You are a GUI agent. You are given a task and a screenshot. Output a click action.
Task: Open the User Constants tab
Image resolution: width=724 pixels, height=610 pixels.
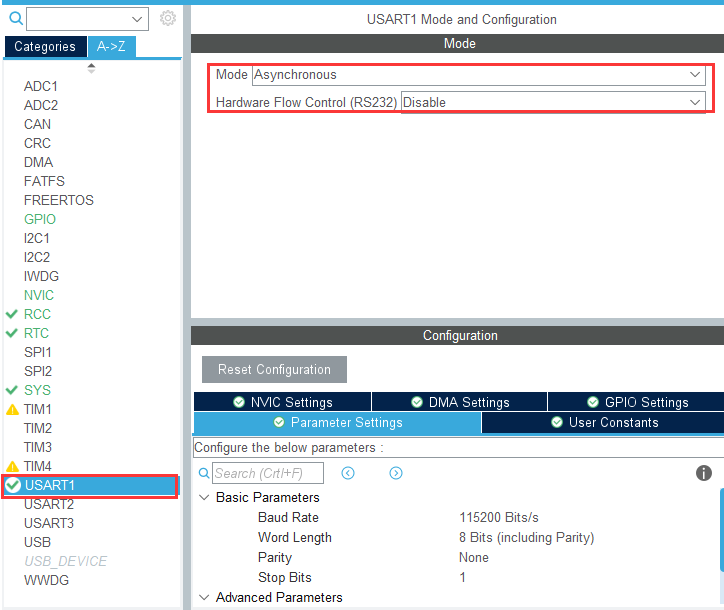coord(603,423)
